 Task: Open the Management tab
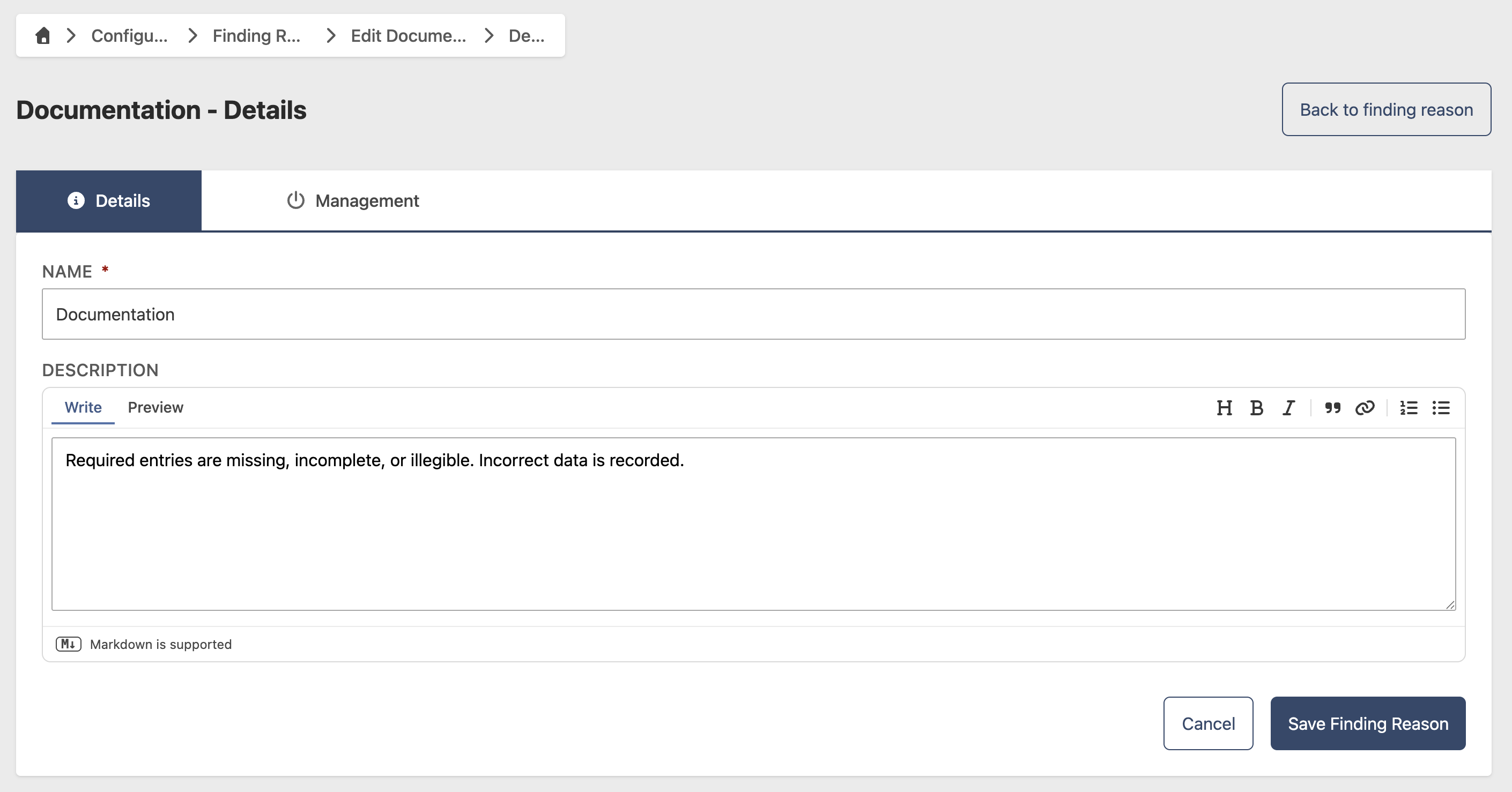(353, 200)
